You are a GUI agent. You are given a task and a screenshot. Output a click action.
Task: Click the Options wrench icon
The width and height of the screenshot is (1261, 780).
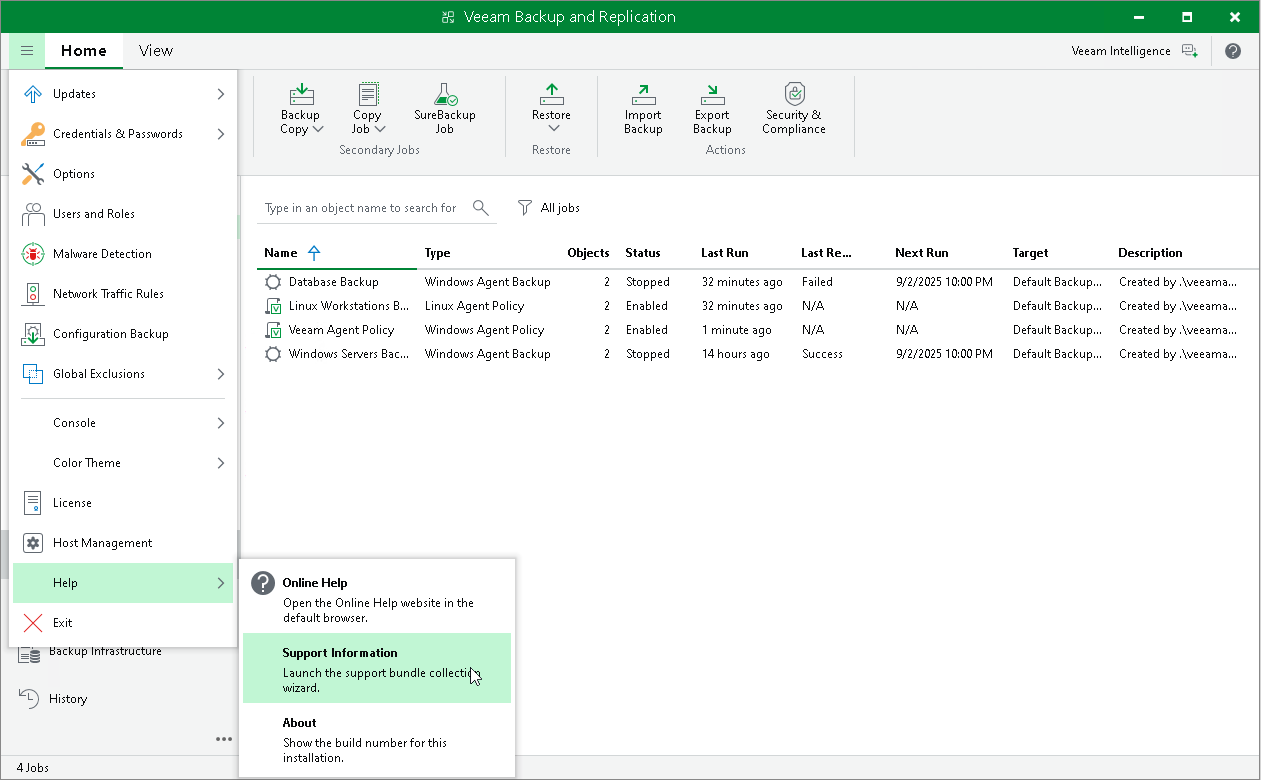tap(33, 174)
